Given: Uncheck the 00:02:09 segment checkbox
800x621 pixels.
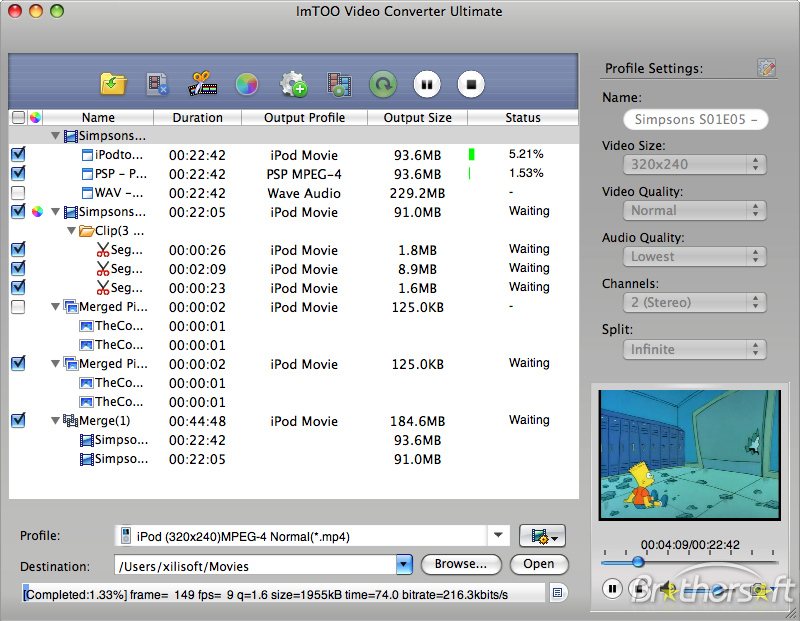Looking at the screenshot, I should 18,268.
